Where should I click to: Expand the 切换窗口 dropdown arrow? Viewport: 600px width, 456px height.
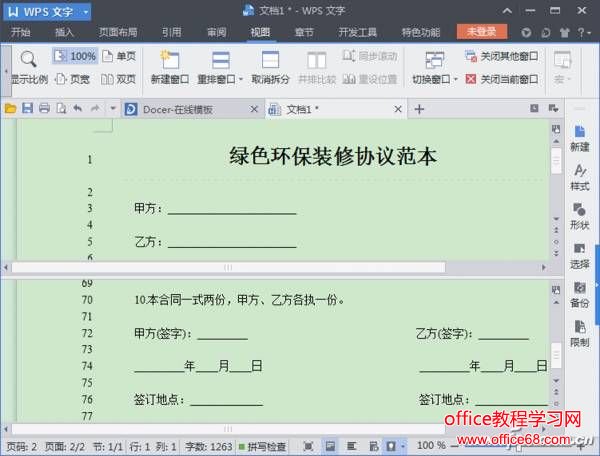tap(455, 79)
